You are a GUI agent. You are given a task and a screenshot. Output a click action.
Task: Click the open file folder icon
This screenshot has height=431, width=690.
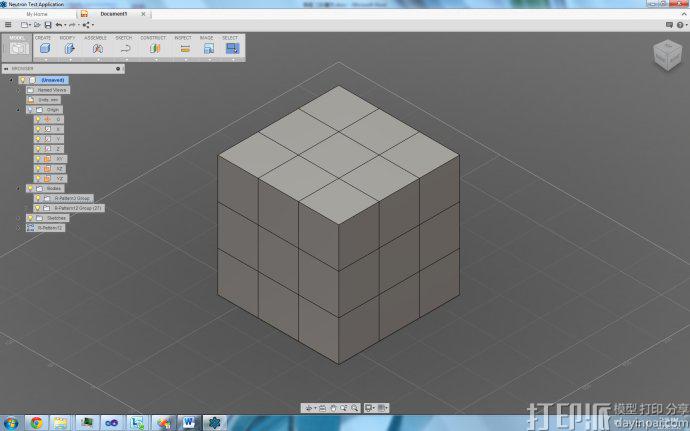(37, 25)
